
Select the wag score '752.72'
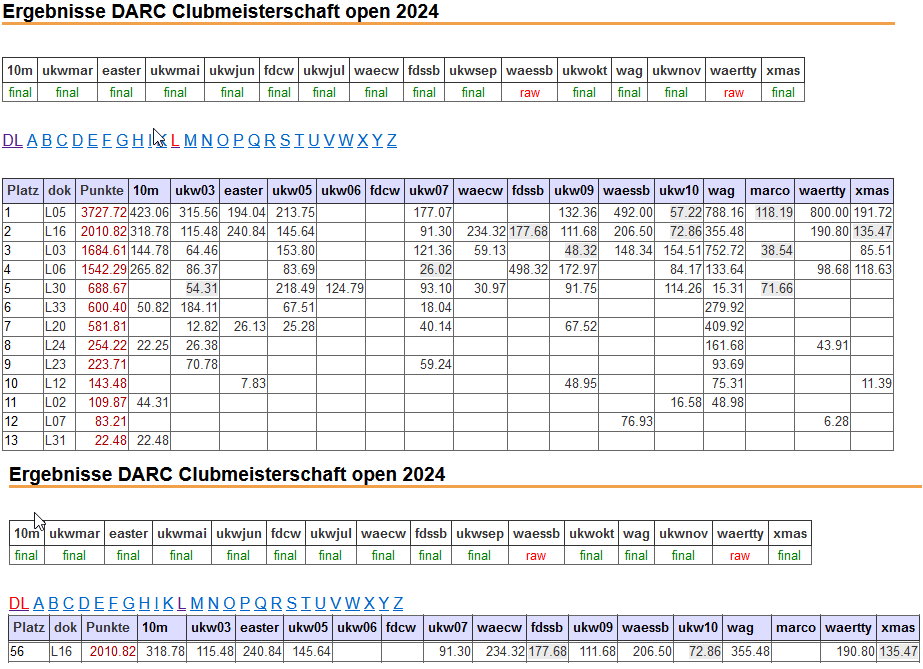725,251
